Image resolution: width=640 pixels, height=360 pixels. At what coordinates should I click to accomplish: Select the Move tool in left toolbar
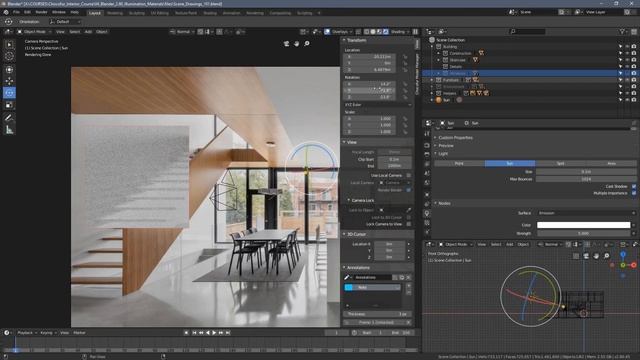9,81
